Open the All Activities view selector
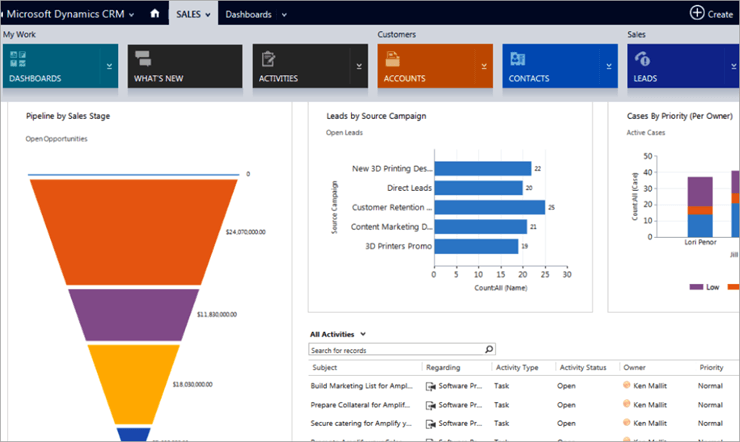Image resolution: width=740 pixels, height=442 pixels. pos(338,334)
